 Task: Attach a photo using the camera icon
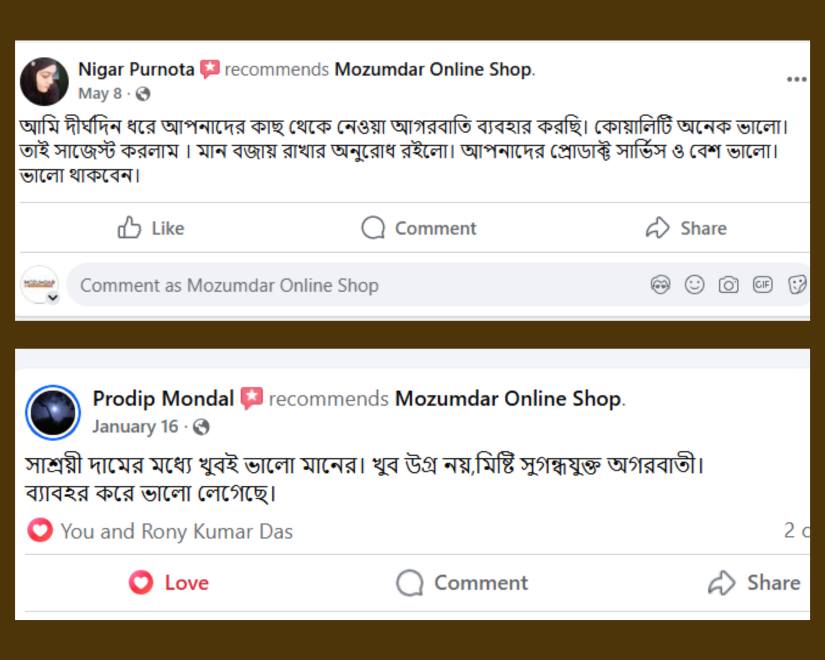(x=728, y=285)
